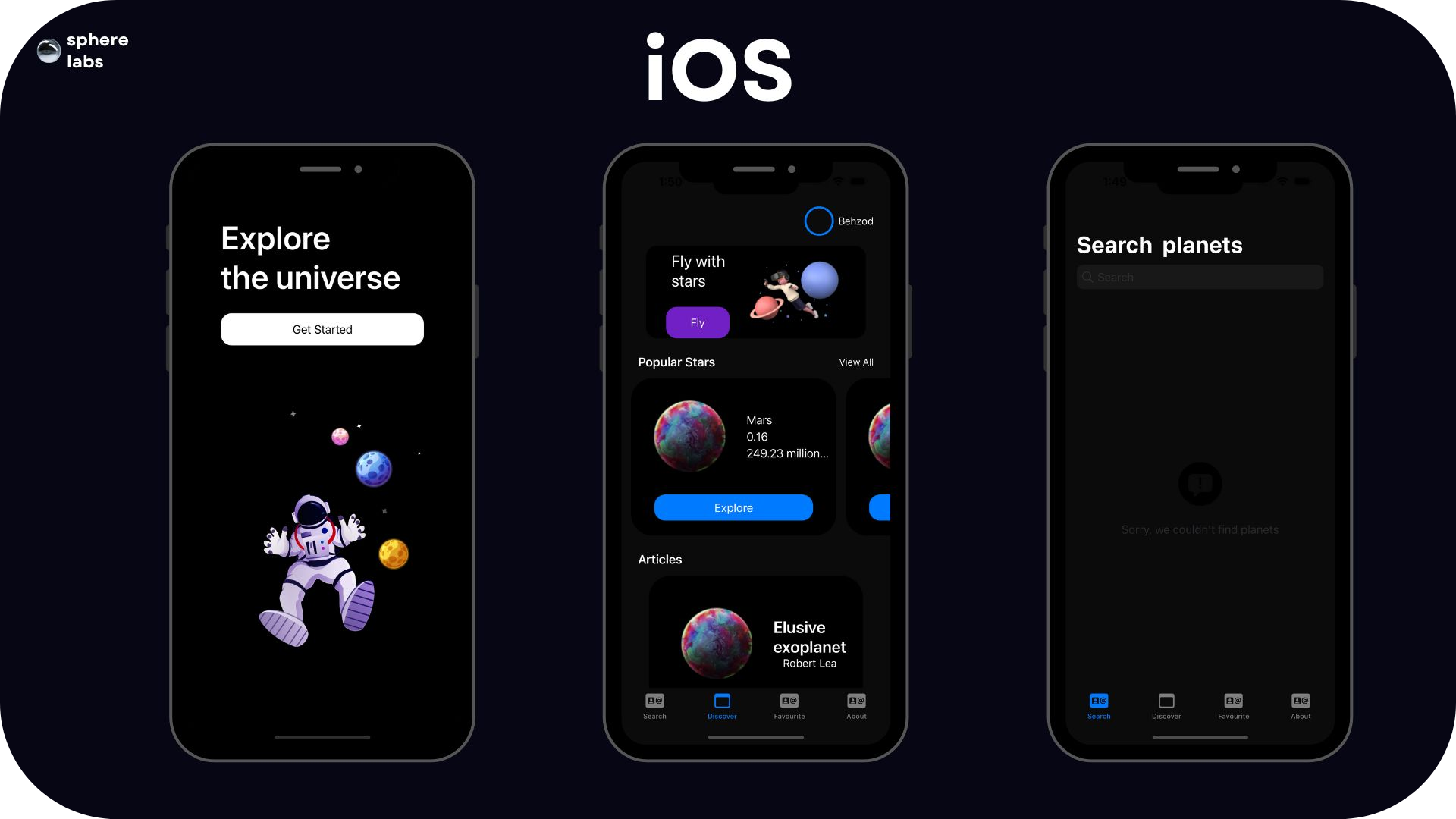Viewport: 1456px width, 819px height.
Task: Click the Search input field on third screen
Action: [x=1199, y=277]
